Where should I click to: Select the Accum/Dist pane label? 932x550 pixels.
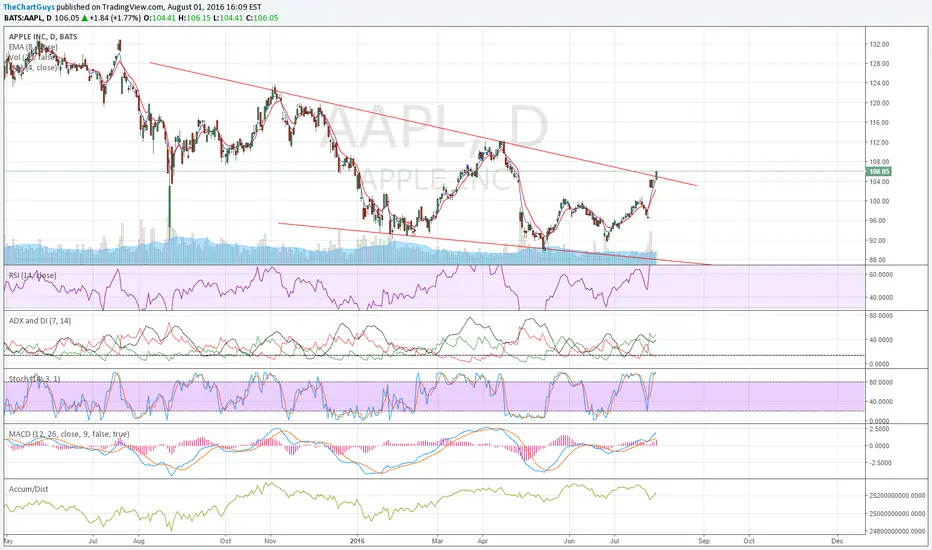coord(29,489)
